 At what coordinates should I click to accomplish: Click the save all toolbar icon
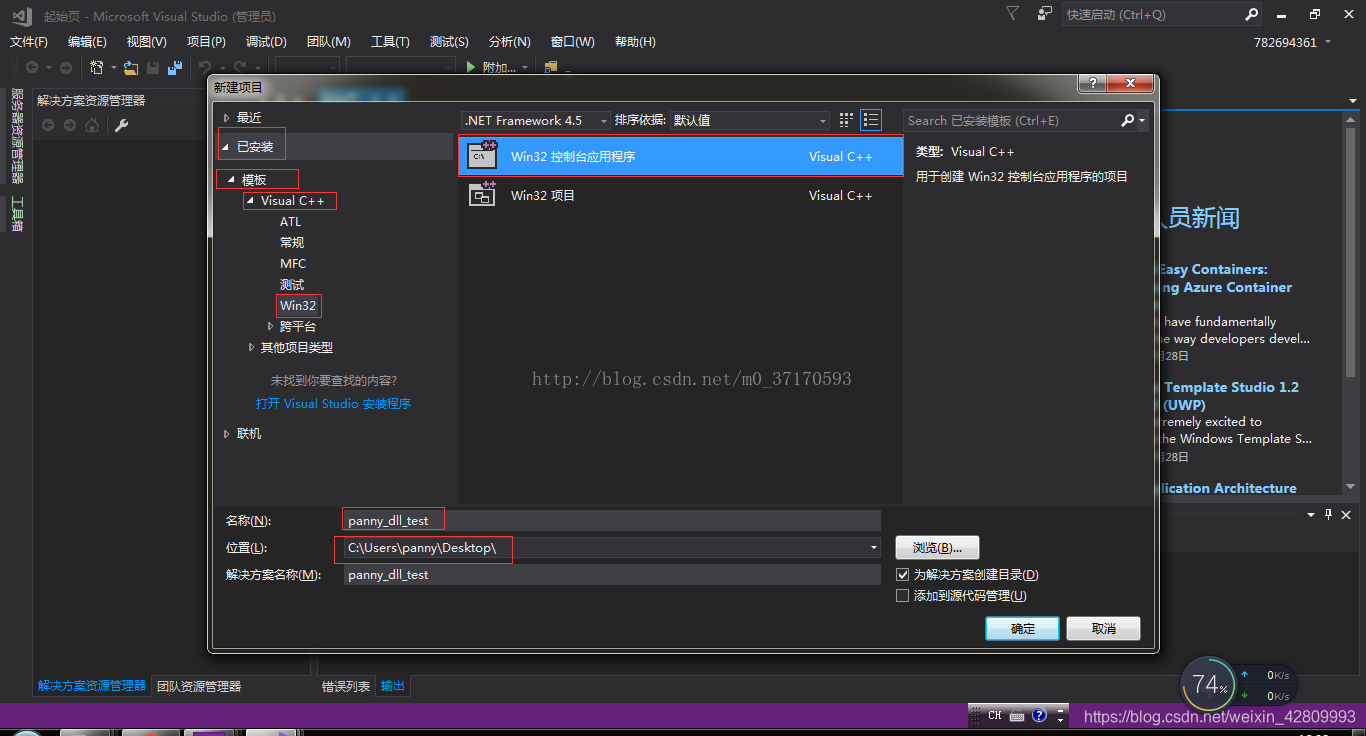(175, 67)
